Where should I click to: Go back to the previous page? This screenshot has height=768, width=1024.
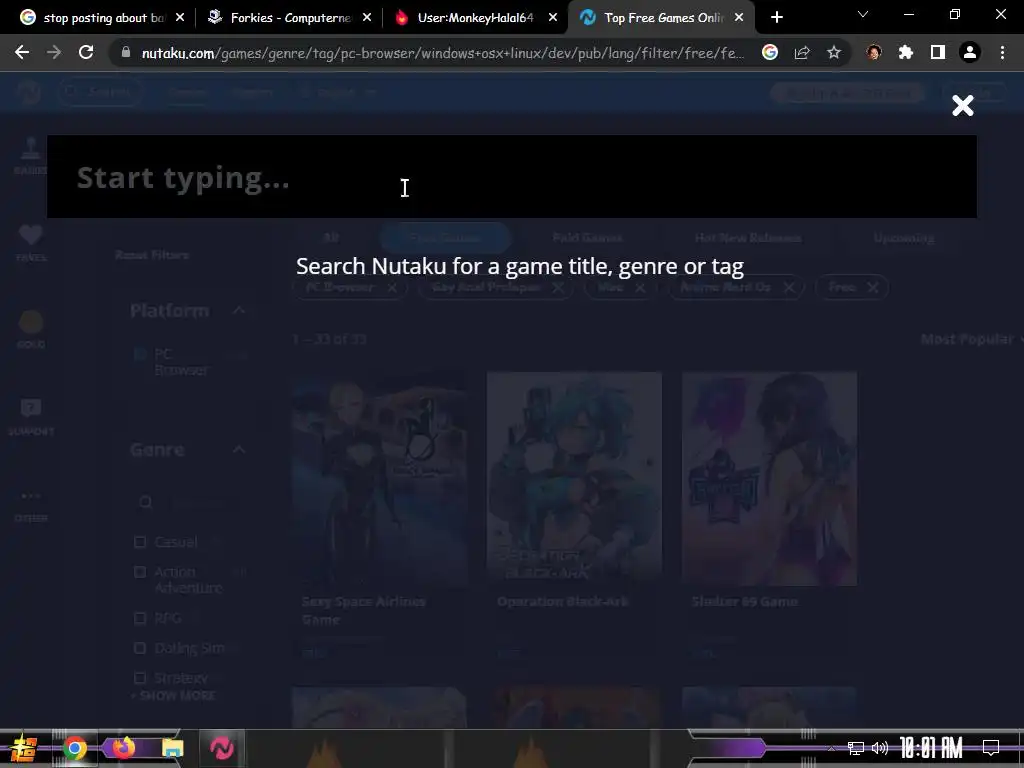coord(22,52)
